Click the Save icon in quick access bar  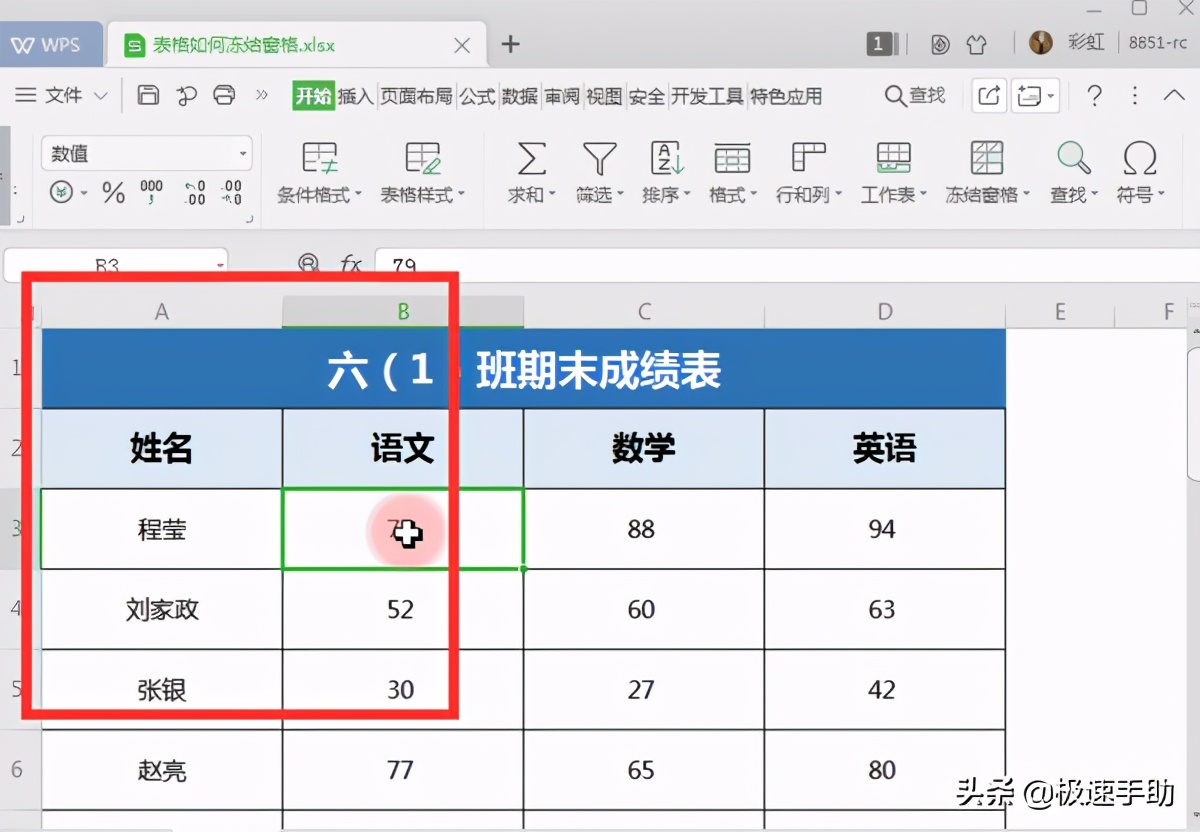(148, 95)
